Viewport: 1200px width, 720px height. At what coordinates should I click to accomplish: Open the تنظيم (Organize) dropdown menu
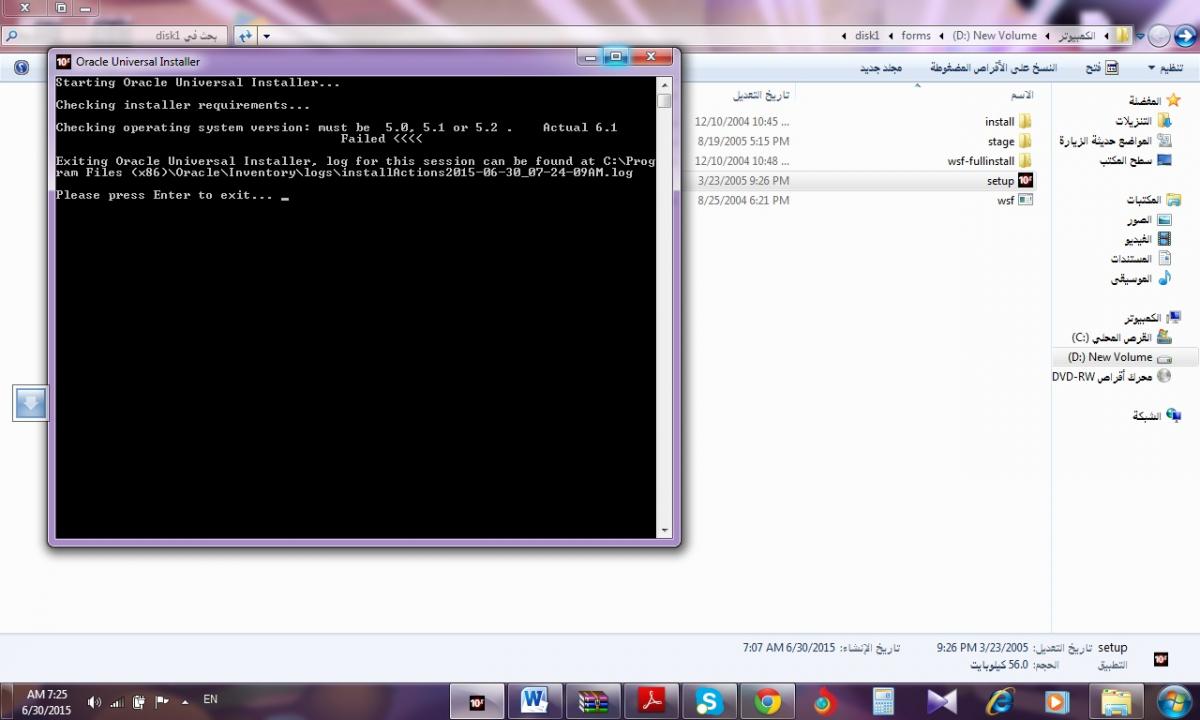pyautogui.click(x=1165, y=68)
